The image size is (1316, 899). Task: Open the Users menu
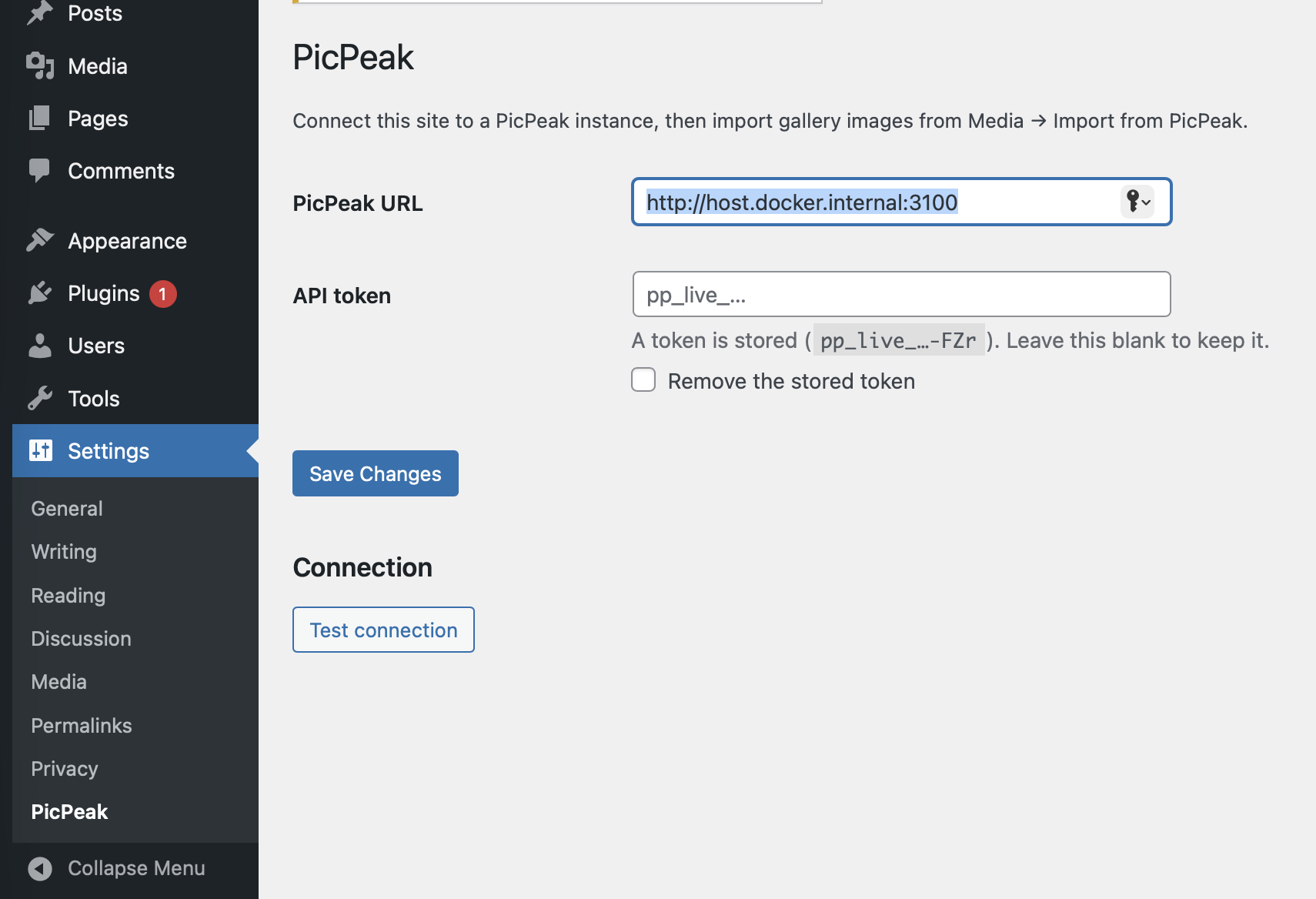(135, 346)
